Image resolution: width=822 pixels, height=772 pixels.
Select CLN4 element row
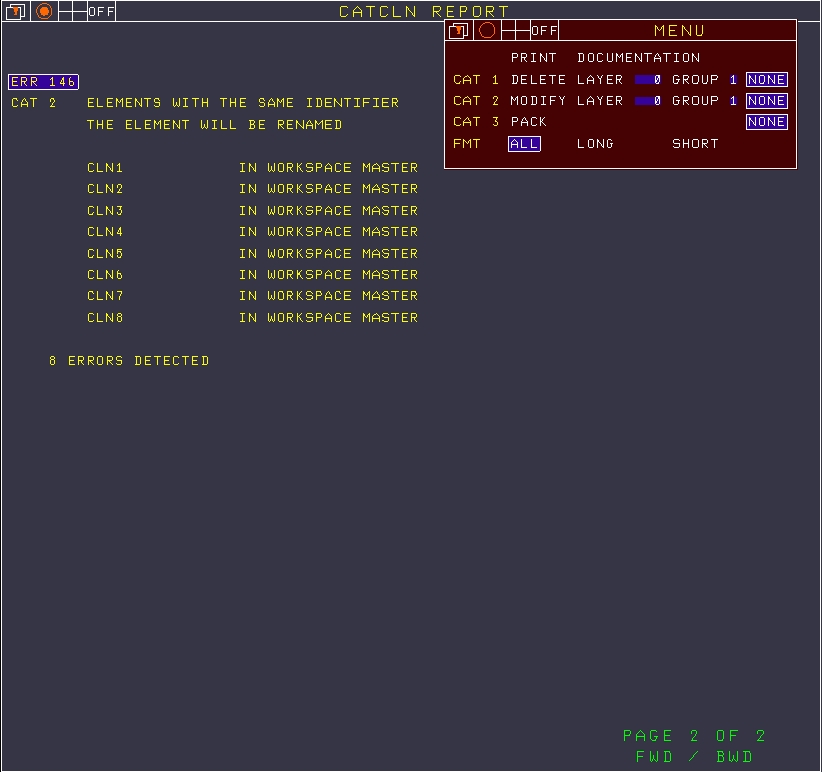pos(252,232)
